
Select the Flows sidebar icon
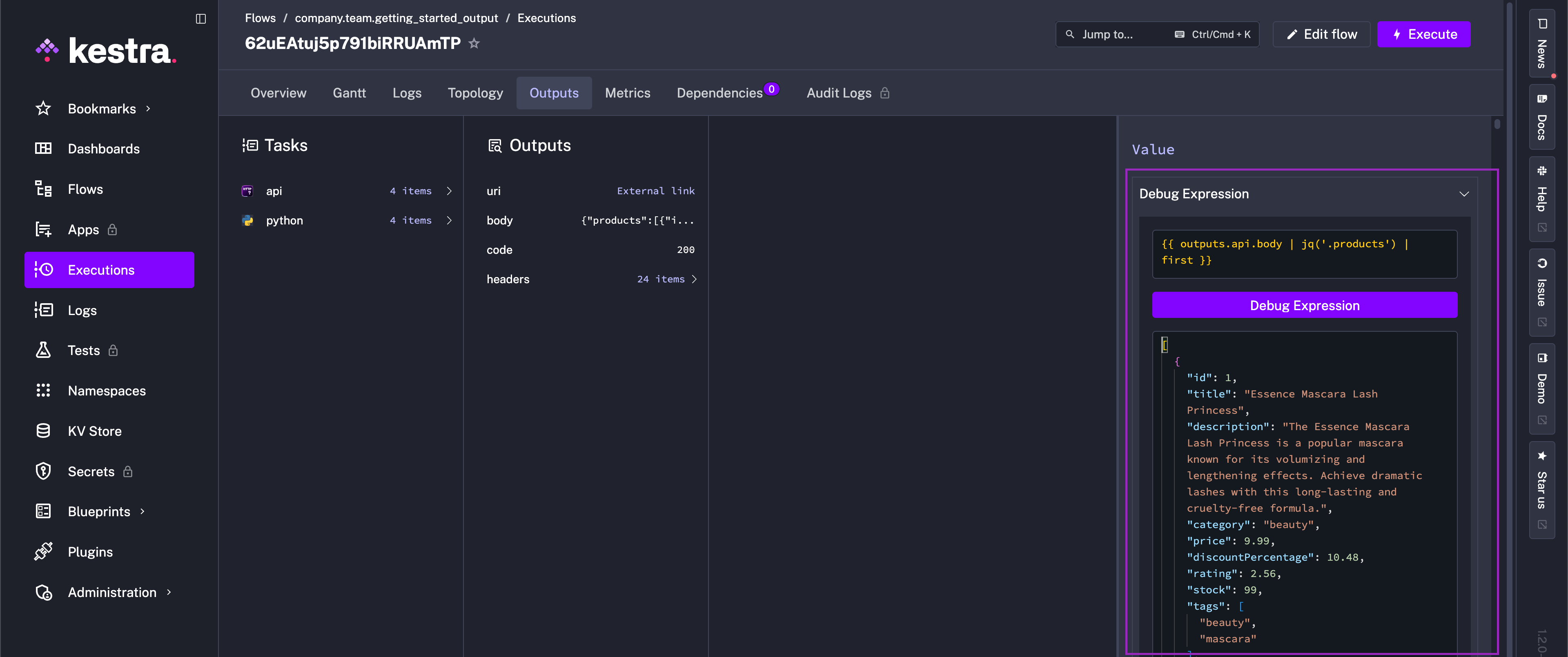[x=42, y=189]
